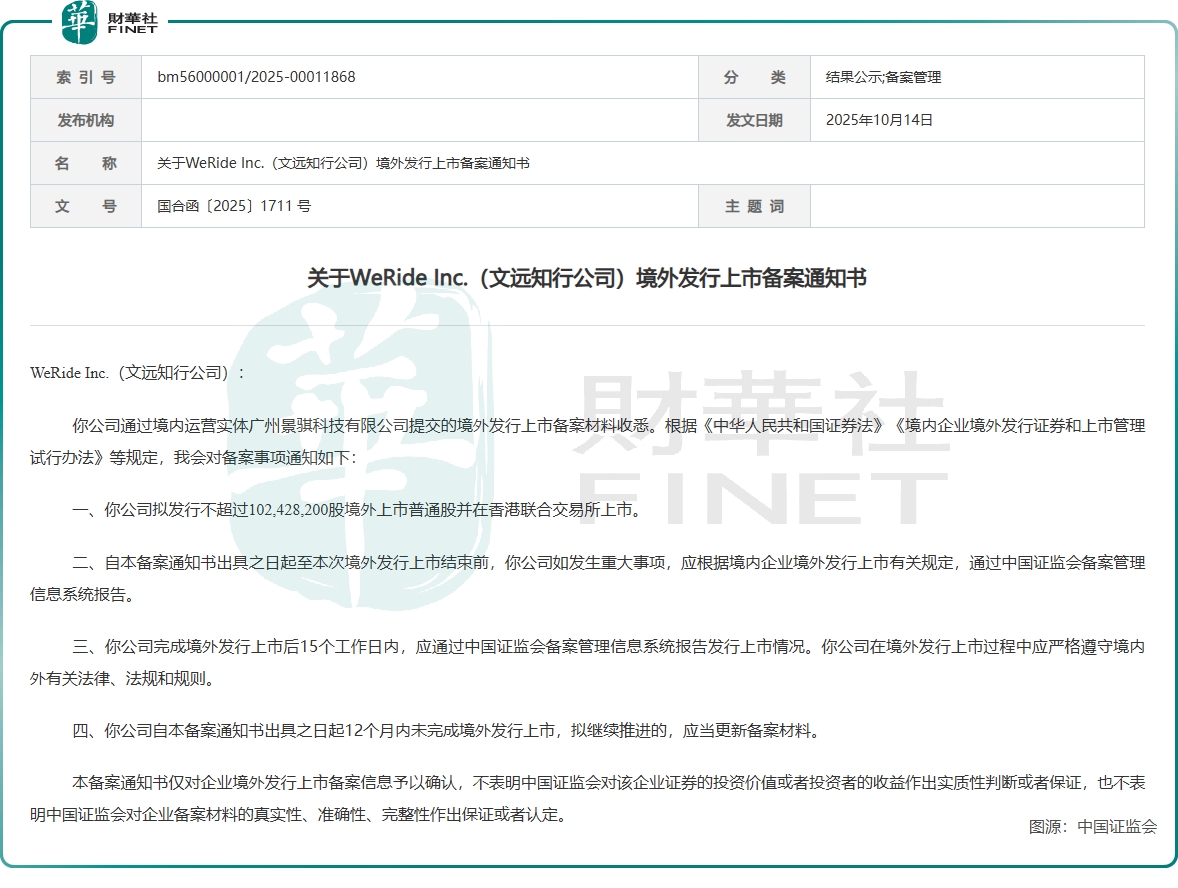Click the 图源:中国证监会 source caption
This screenshot has height=888, width=1178.
click(x=1092, y=827)
